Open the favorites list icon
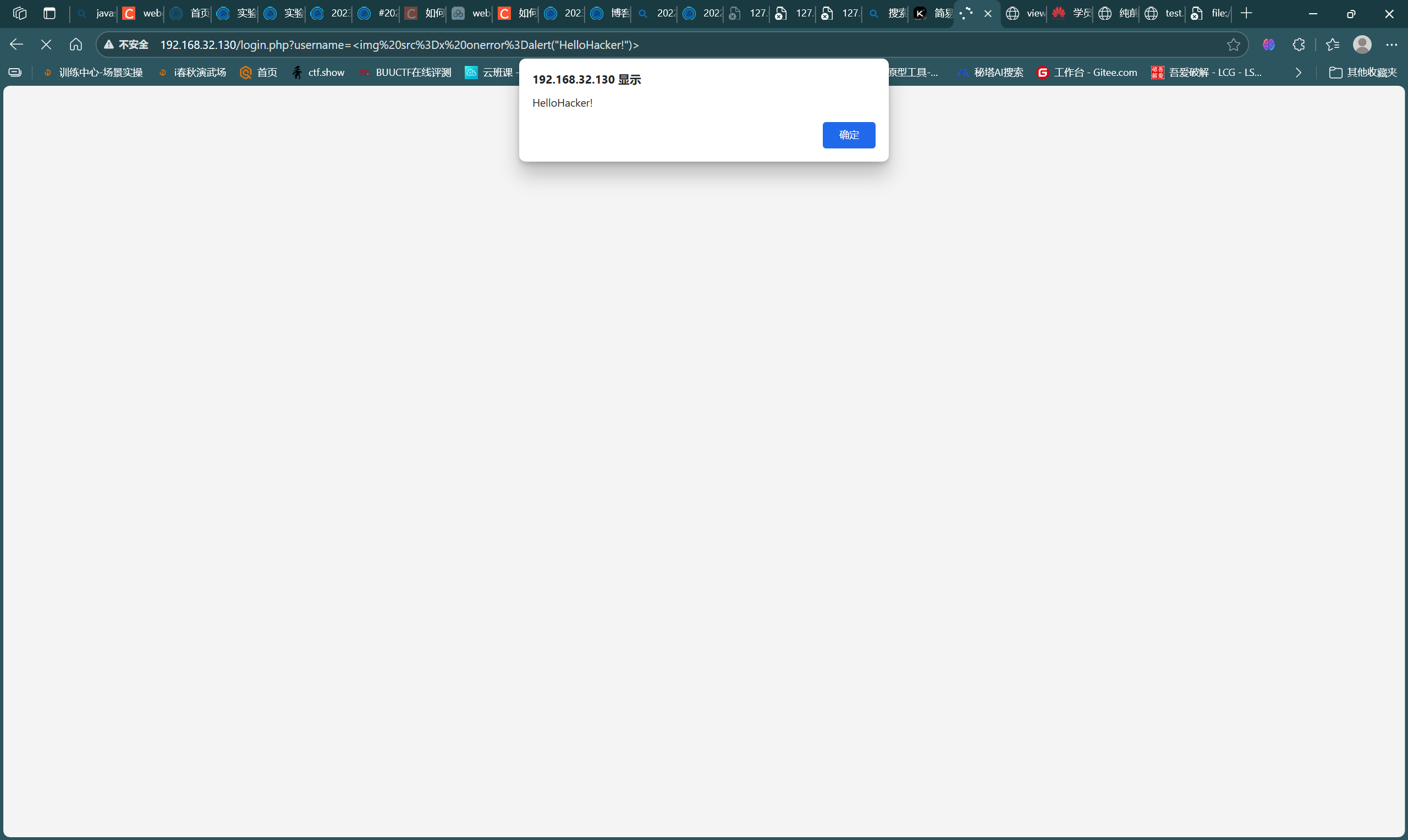Viewport: 1408px width, 840px height. tap(1333, 44)
